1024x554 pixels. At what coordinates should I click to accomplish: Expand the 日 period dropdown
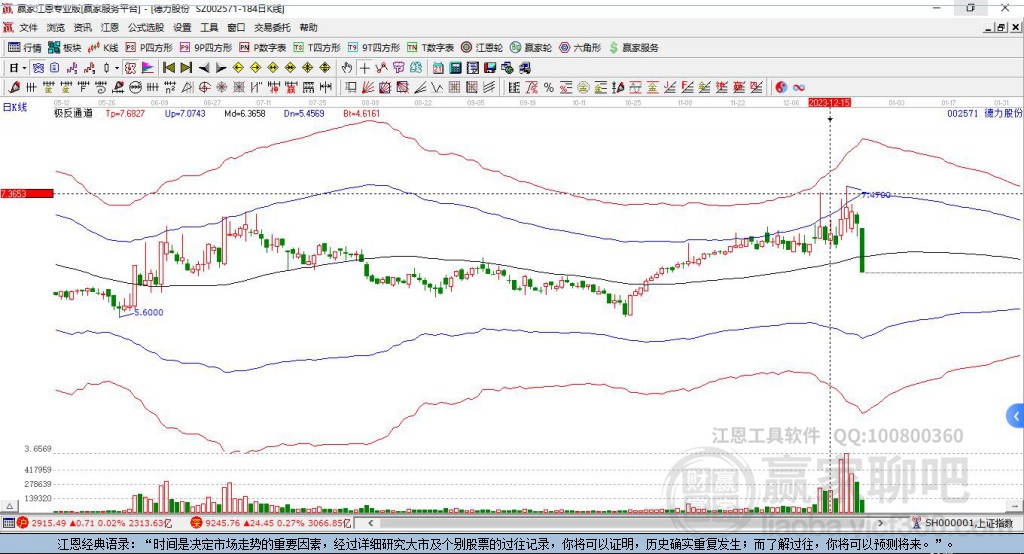24,68
